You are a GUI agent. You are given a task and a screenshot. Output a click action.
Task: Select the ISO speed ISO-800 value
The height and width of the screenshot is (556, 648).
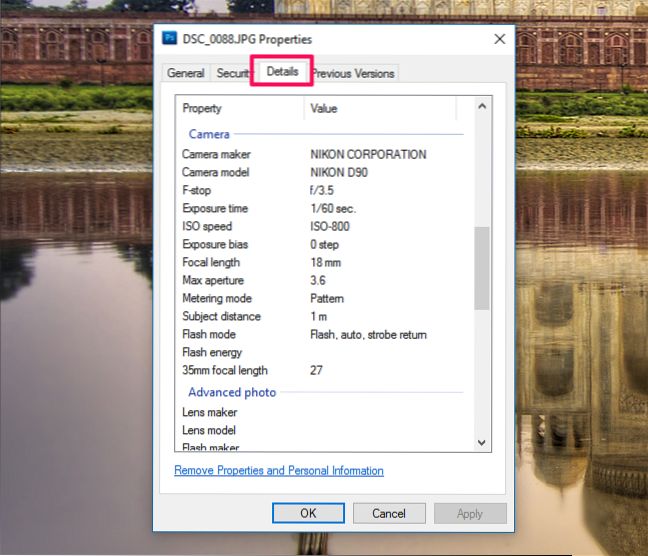click(x=330, y=226)
